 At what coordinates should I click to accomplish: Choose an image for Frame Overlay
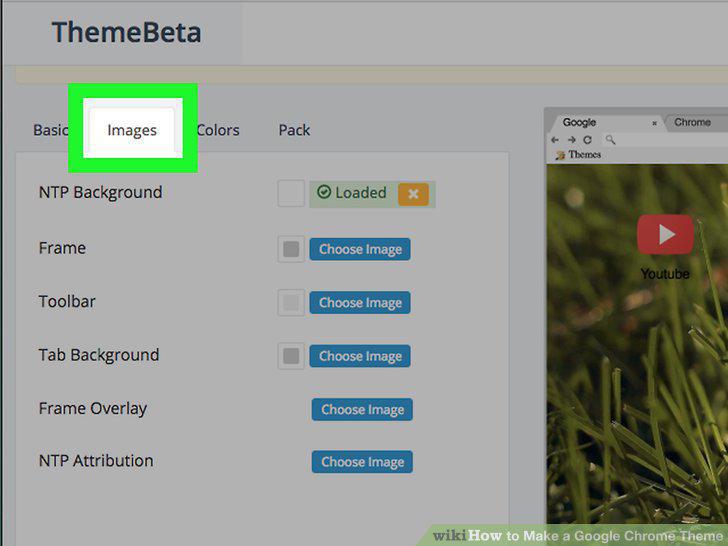click(362, 410)
